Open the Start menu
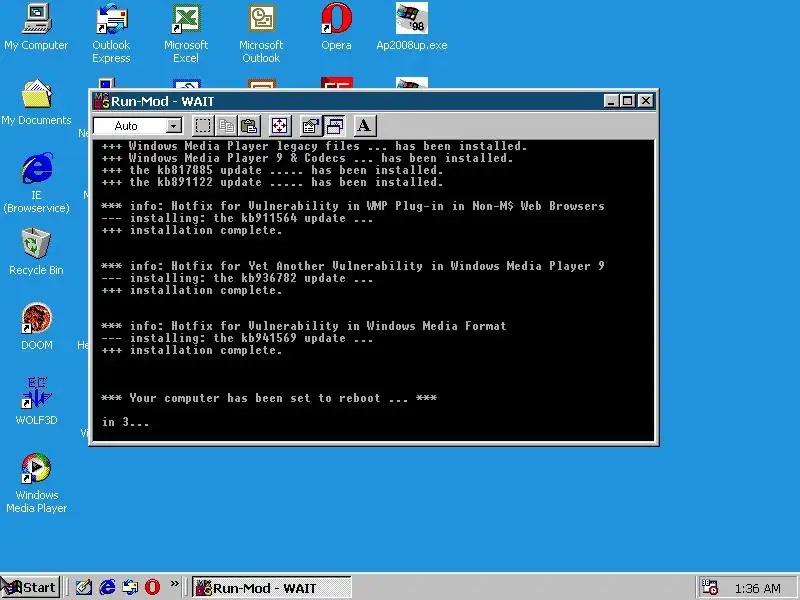The height and width of the screenshot is (600, 800). pos(31,587)
